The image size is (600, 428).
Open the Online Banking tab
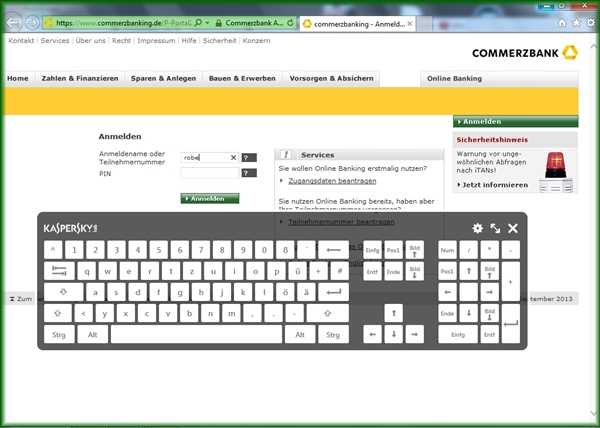(499, 78)
